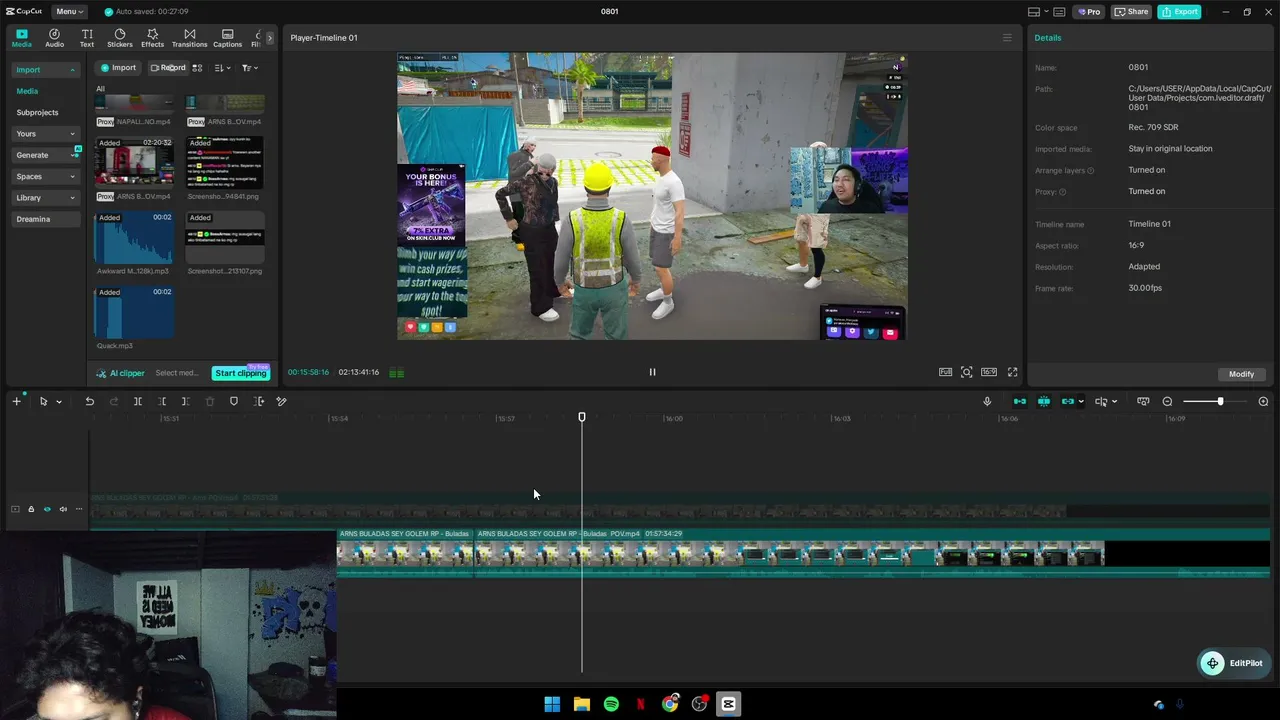Open the CapCut Menu dropdown

tap(69, 12)
